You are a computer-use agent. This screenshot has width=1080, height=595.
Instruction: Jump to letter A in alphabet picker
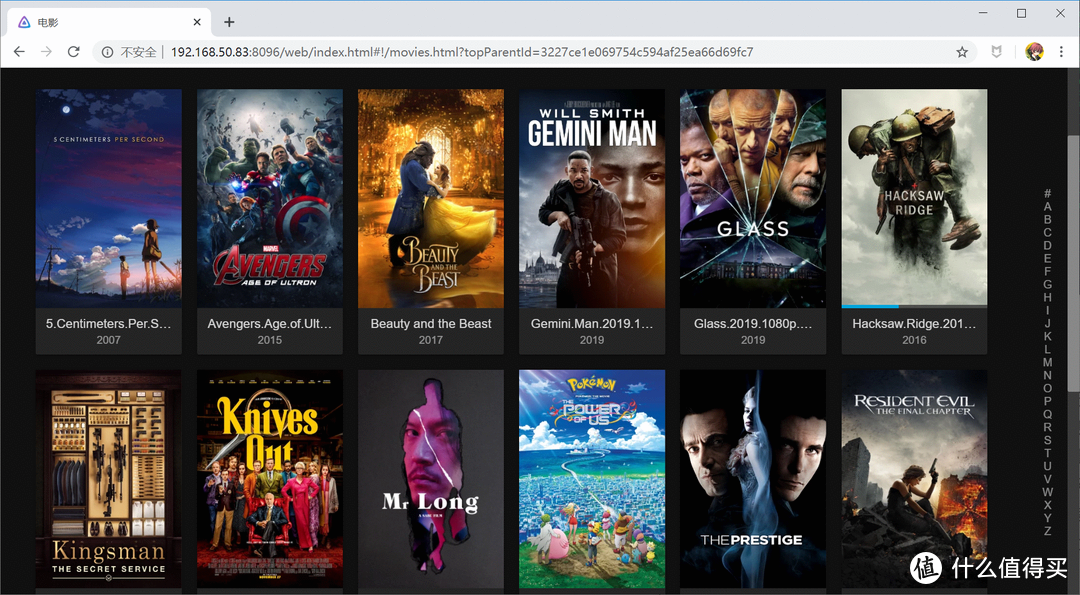[1048, 207]
